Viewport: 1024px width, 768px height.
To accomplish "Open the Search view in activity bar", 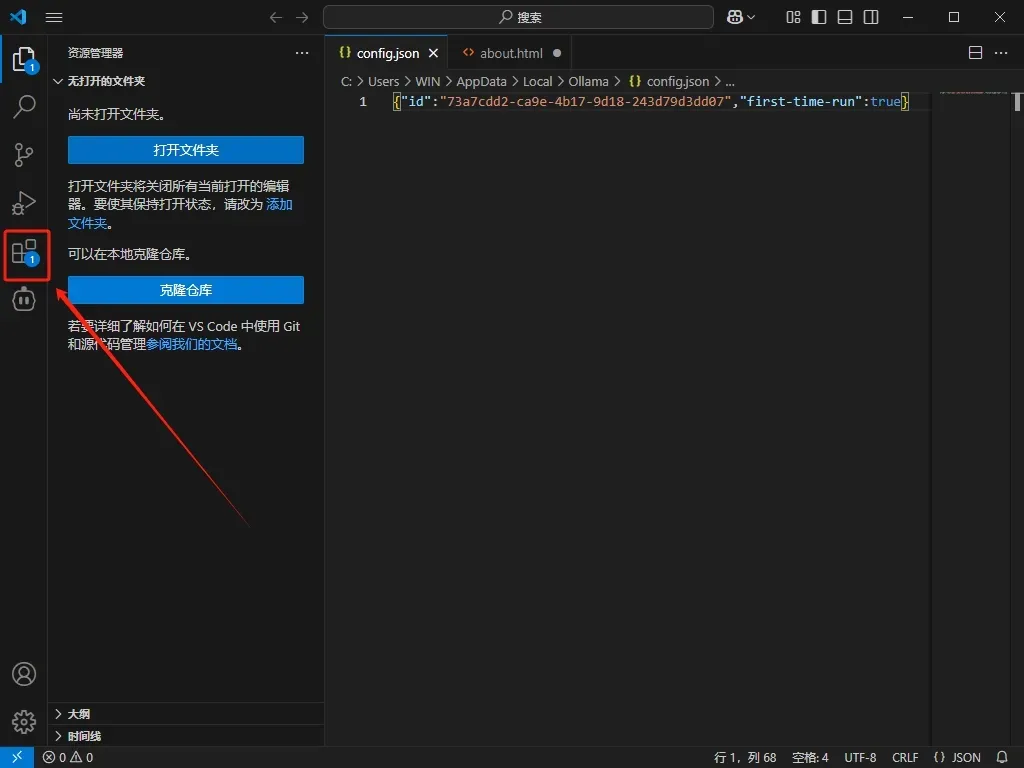I will click(x=24, y=106).
